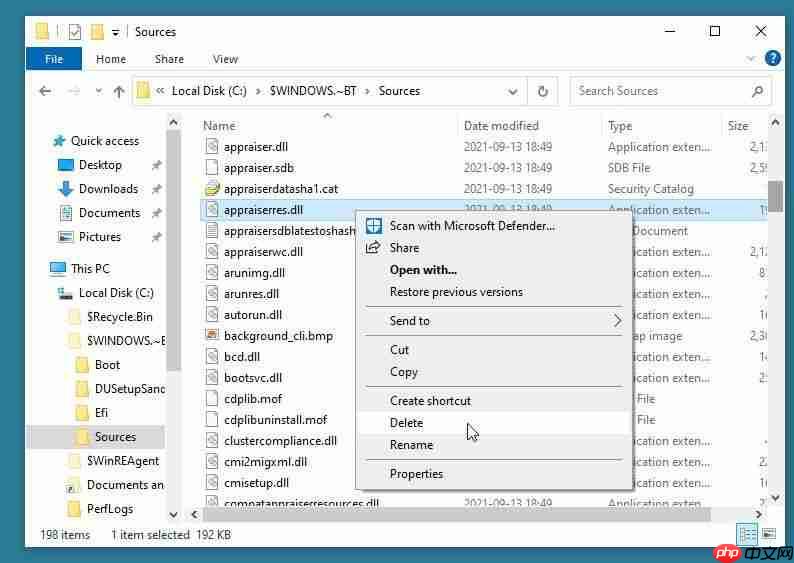
Task: Open recent locations dropdown arrow
Action: coord(98,92)
